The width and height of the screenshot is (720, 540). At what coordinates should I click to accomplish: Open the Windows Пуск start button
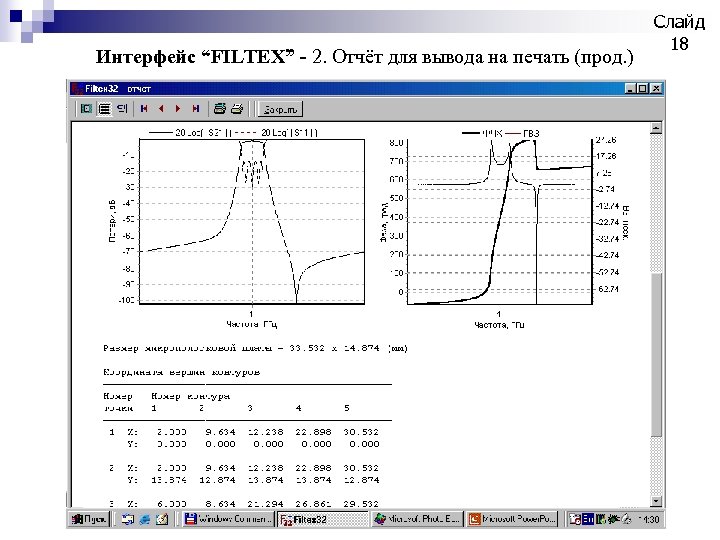(x=89, y=519)
